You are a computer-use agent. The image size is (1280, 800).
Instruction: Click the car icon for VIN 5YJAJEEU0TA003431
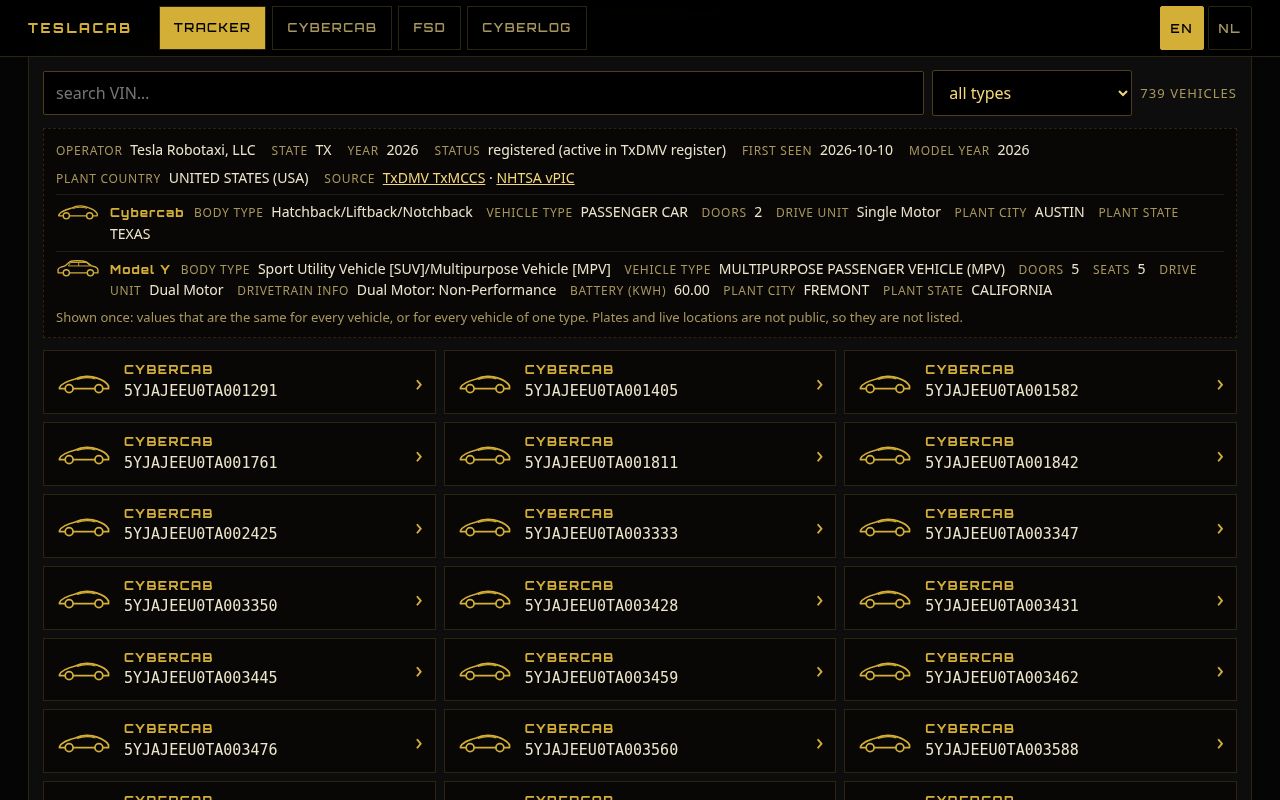tap(885, 600)
